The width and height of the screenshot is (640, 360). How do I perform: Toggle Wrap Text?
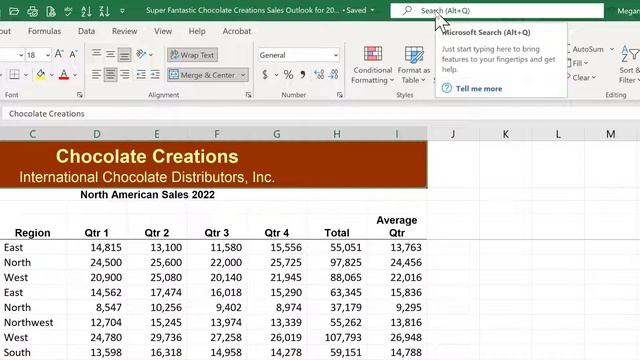click(192, 55)
